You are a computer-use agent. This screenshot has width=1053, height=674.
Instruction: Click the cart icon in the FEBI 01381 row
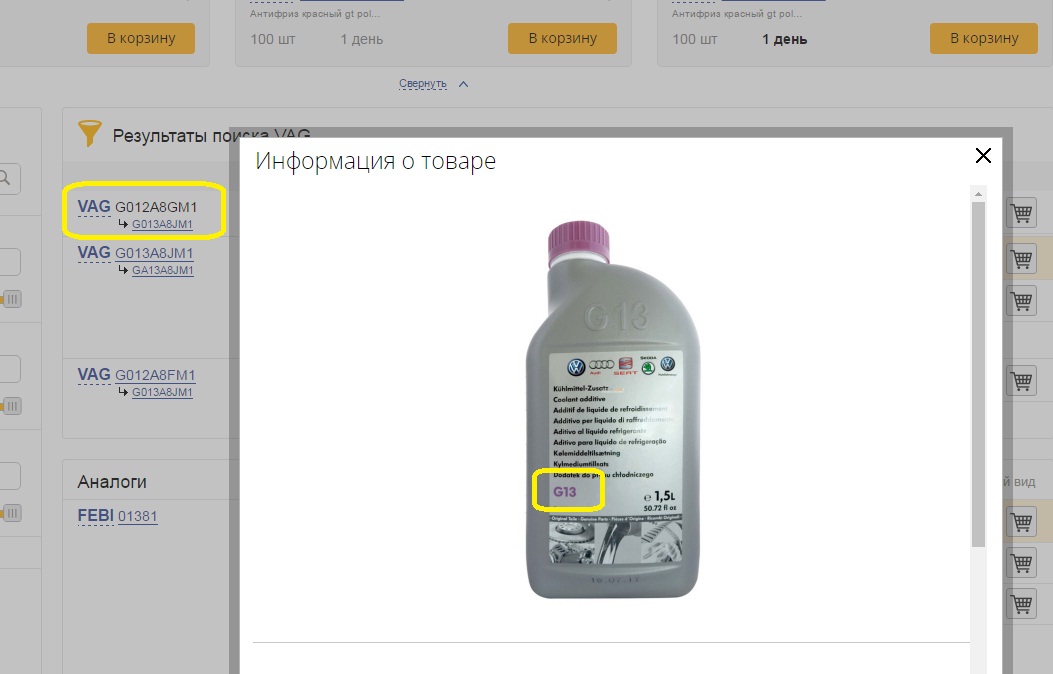[x=1021, y=521]
